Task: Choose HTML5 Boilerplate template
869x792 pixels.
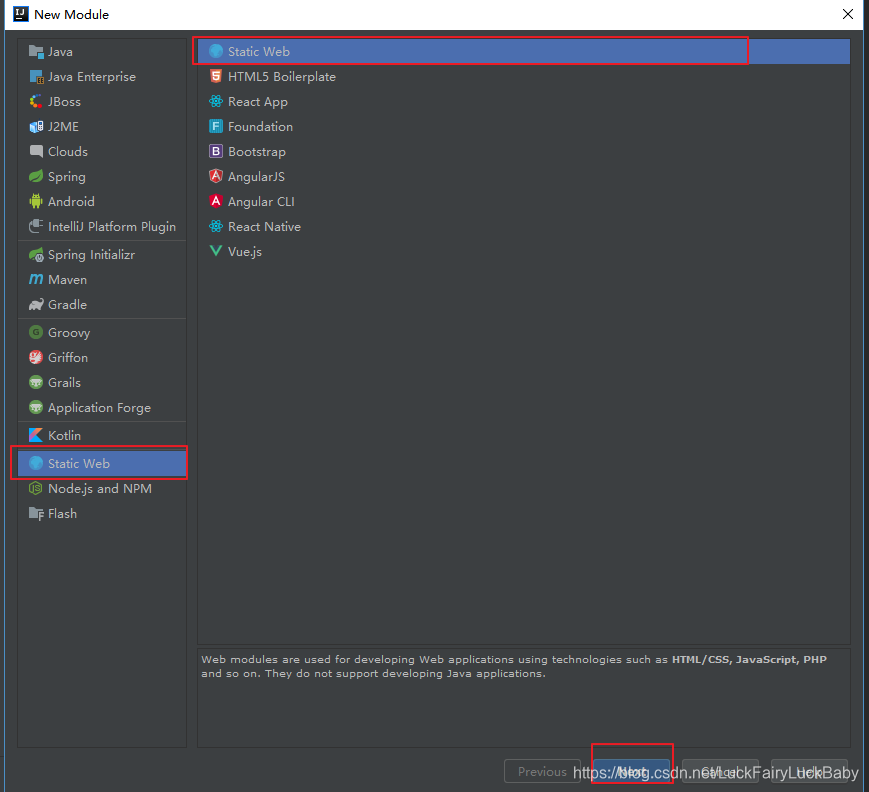Action: point(524,76)
